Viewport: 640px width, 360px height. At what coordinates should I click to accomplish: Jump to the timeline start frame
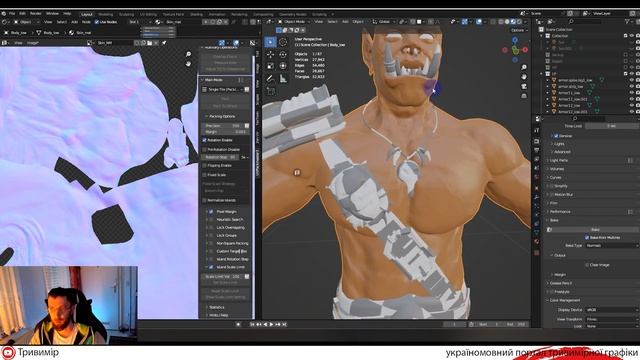[x=252, y=324]
